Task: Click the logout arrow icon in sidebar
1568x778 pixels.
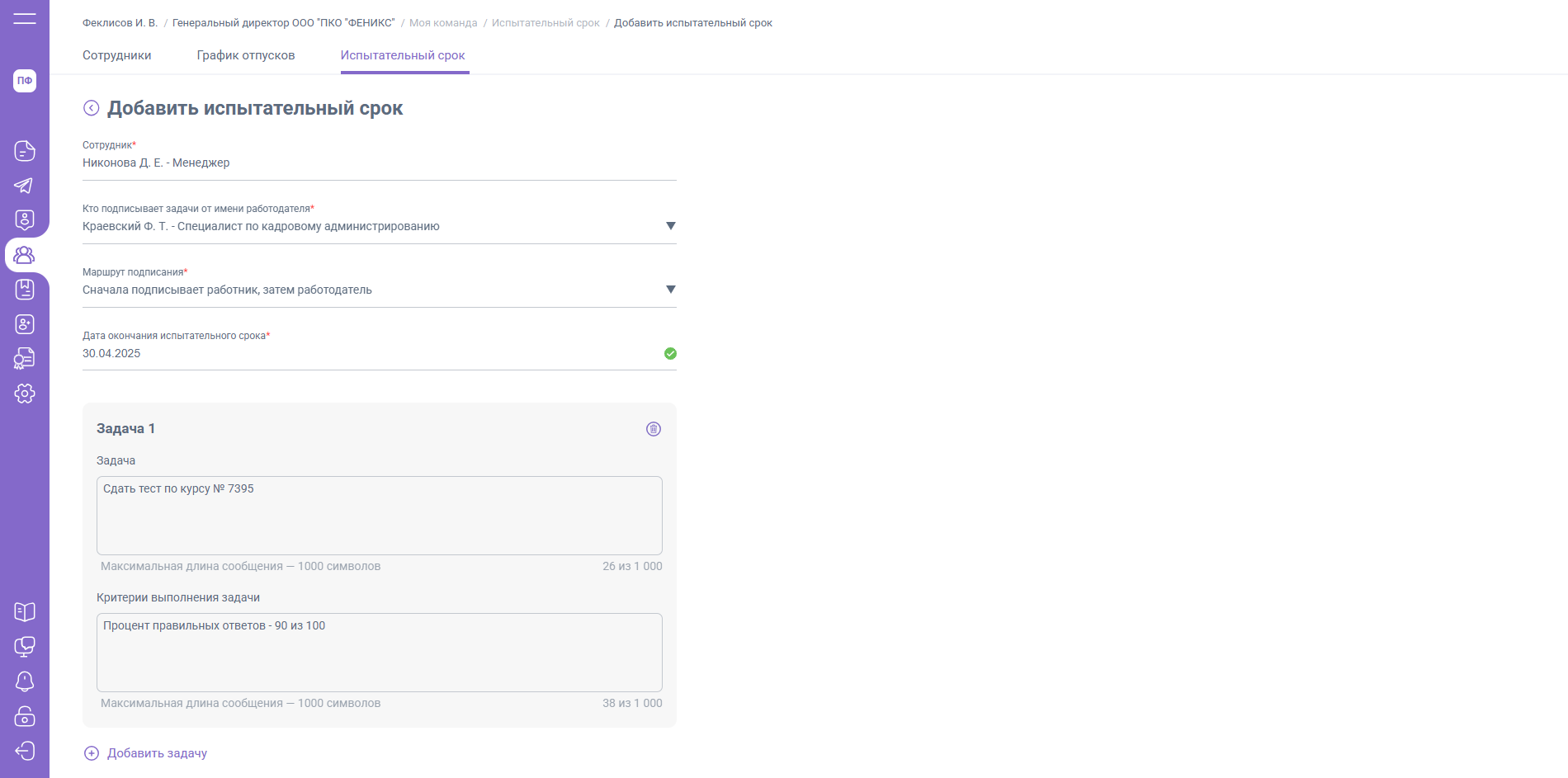Action: [25, 751]
